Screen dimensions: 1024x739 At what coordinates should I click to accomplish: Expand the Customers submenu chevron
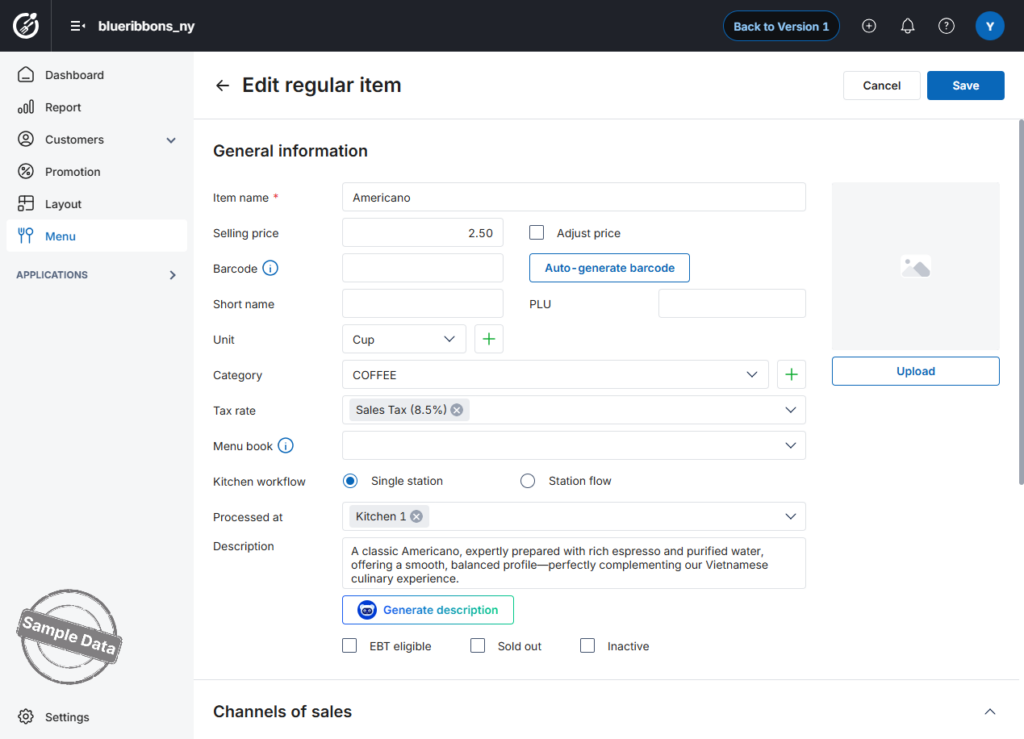coord(171,140)
